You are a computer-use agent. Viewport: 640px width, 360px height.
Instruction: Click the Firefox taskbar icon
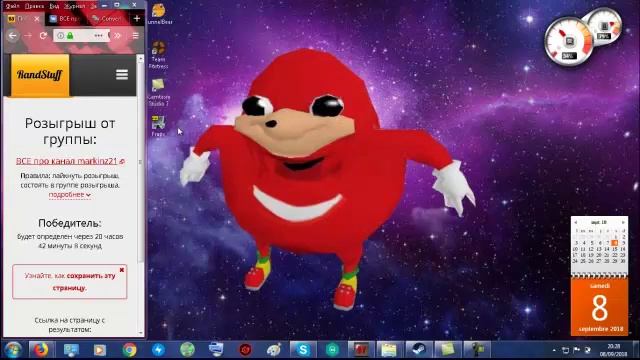pos(40,350)
